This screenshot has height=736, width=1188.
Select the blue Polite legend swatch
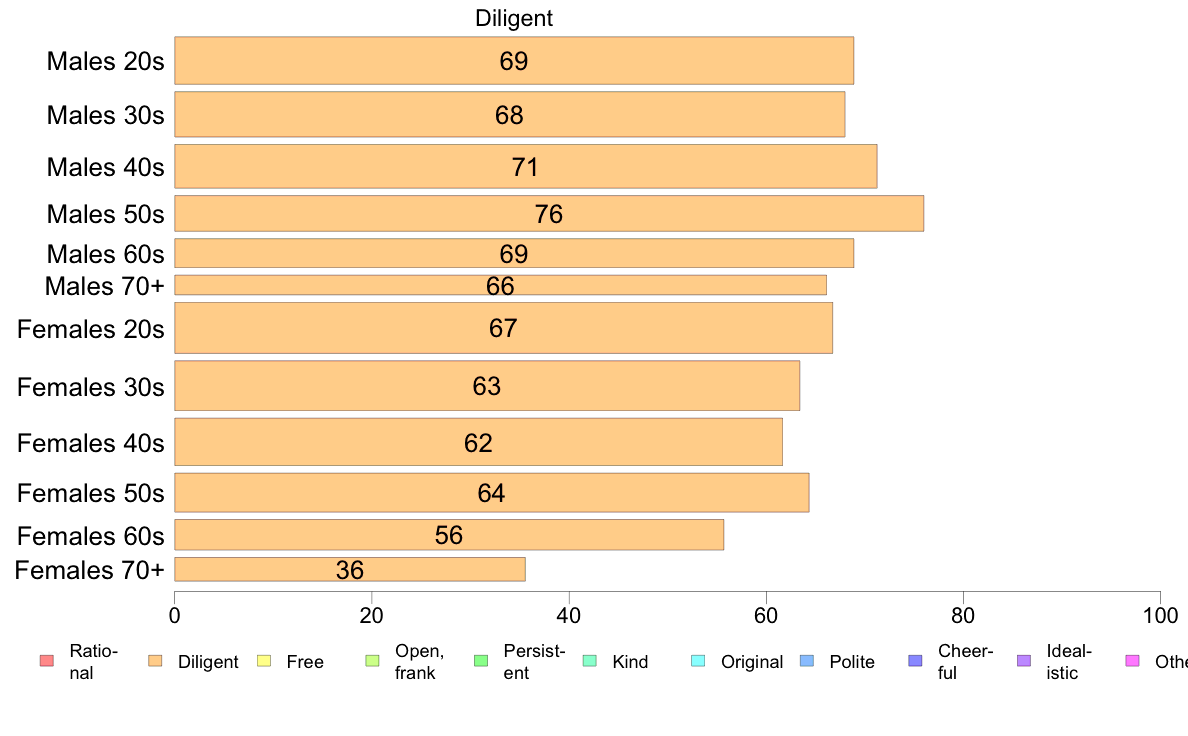click(x=807, y=661)
